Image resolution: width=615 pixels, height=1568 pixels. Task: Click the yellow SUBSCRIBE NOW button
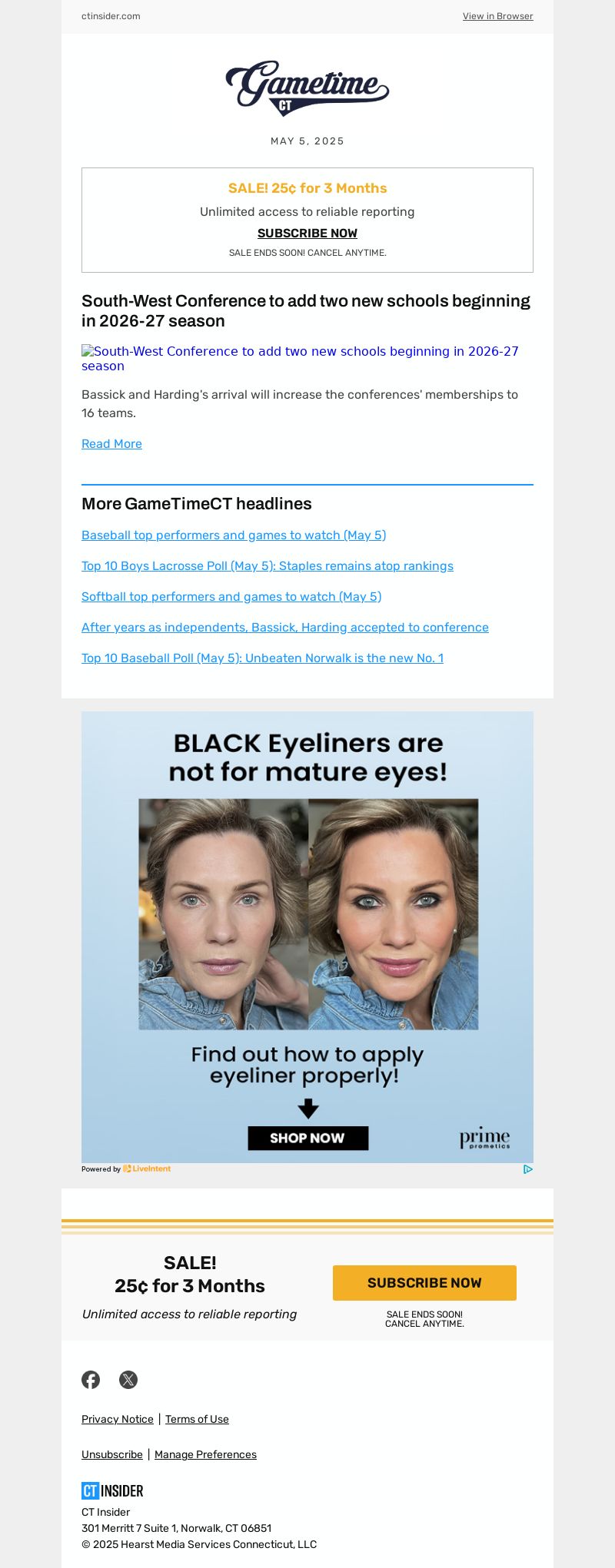click(x=424, y=1283)
